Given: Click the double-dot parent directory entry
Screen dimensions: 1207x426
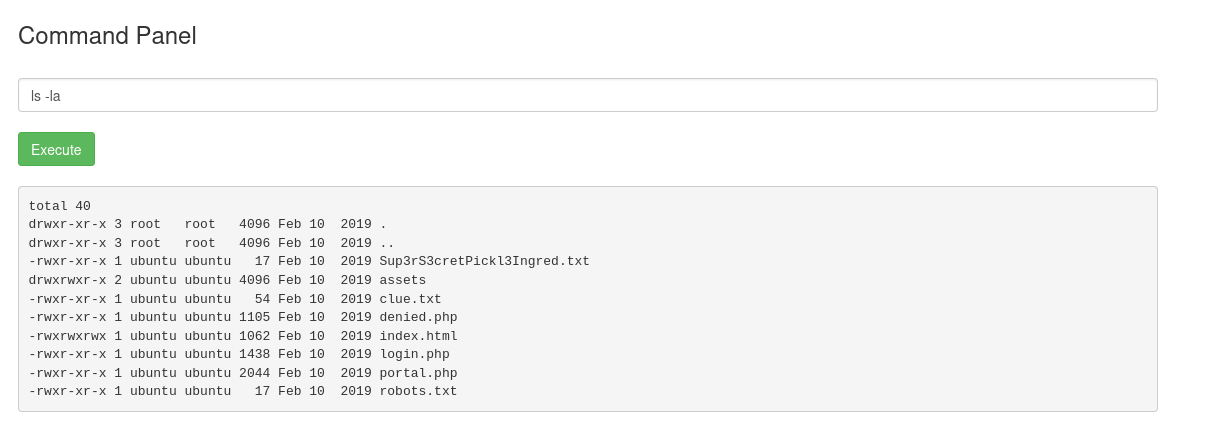Looking at the screenshot, I should point(387,243).
